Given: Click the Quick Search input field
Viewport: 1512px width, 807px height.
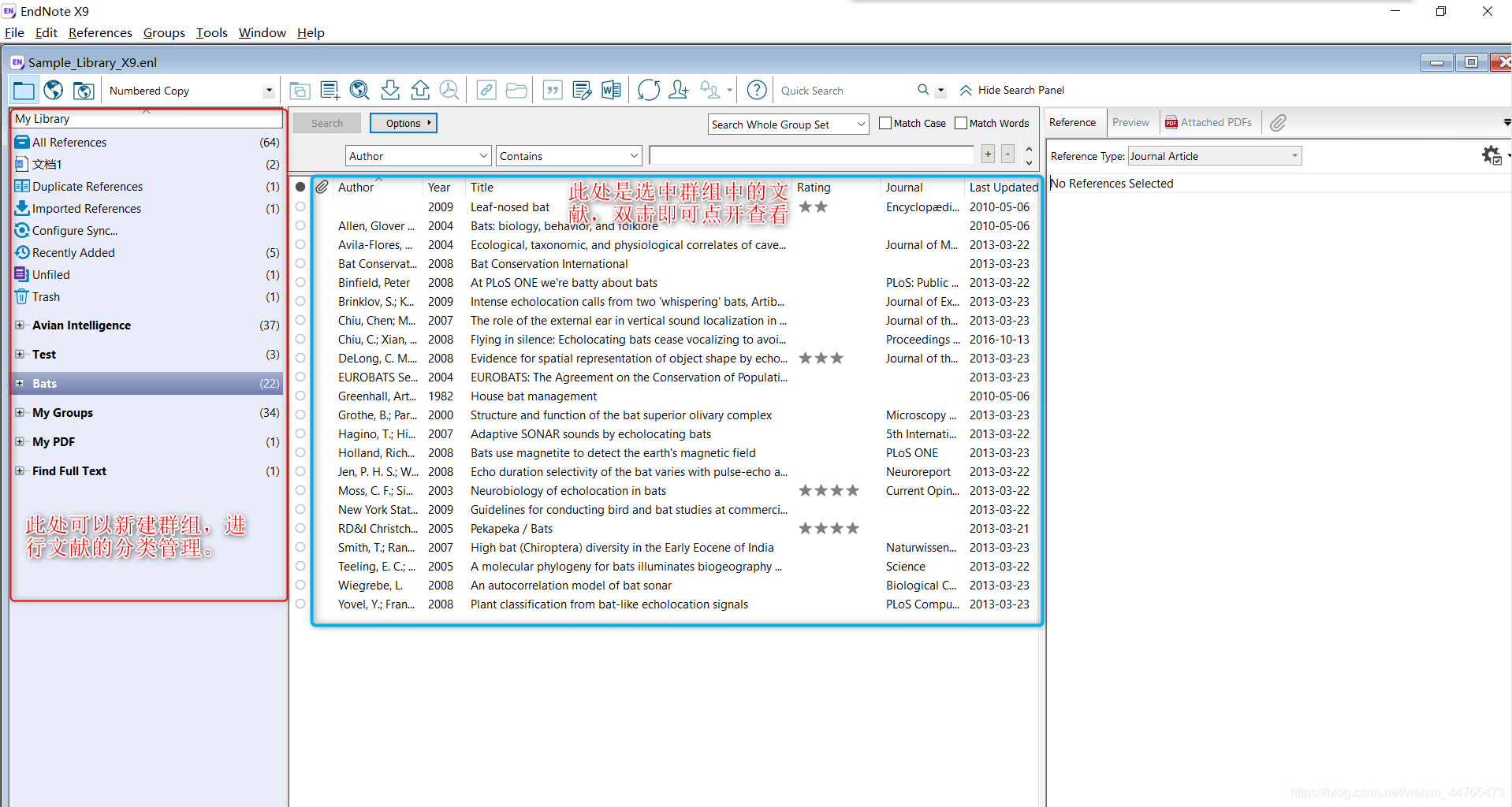Looking at the screenshot, I should (844, 91).
